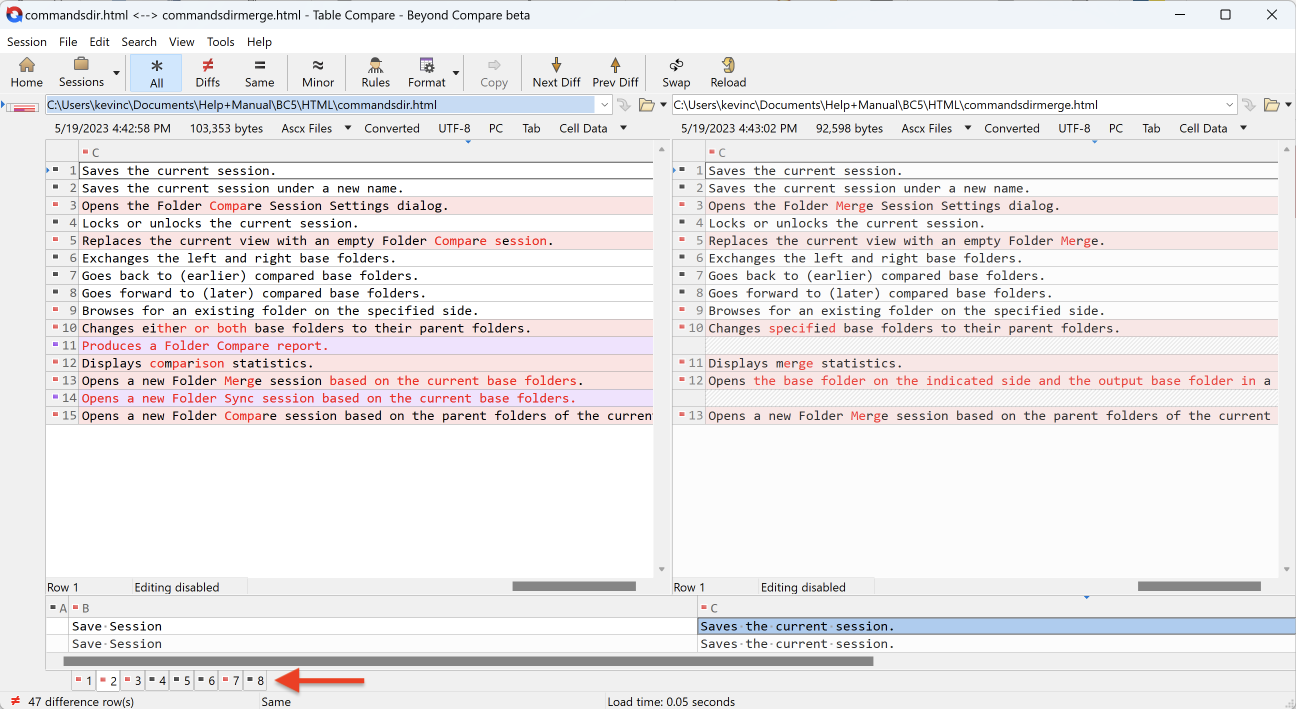Click the detail pane column B header
The image size is (1296, 709).
point(383,608)
